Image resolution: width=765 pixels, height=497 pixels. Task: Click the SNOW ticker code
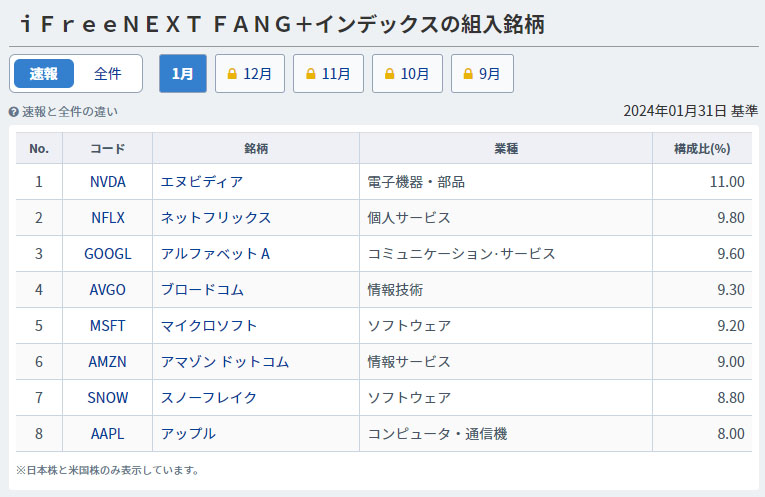(x=107, y=398)
